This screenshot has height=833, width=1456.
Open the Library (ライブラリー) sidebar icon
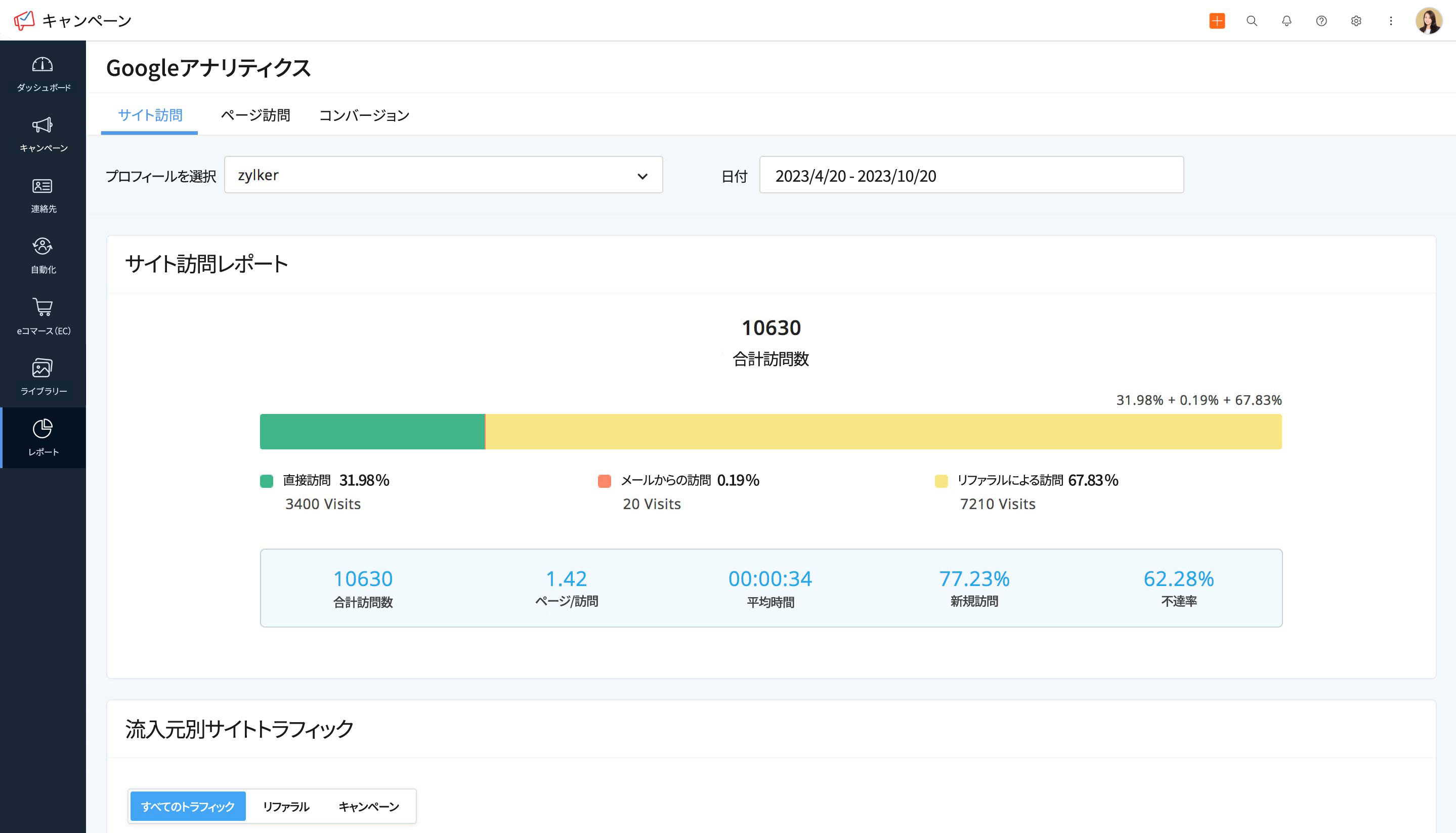point(42,368)
